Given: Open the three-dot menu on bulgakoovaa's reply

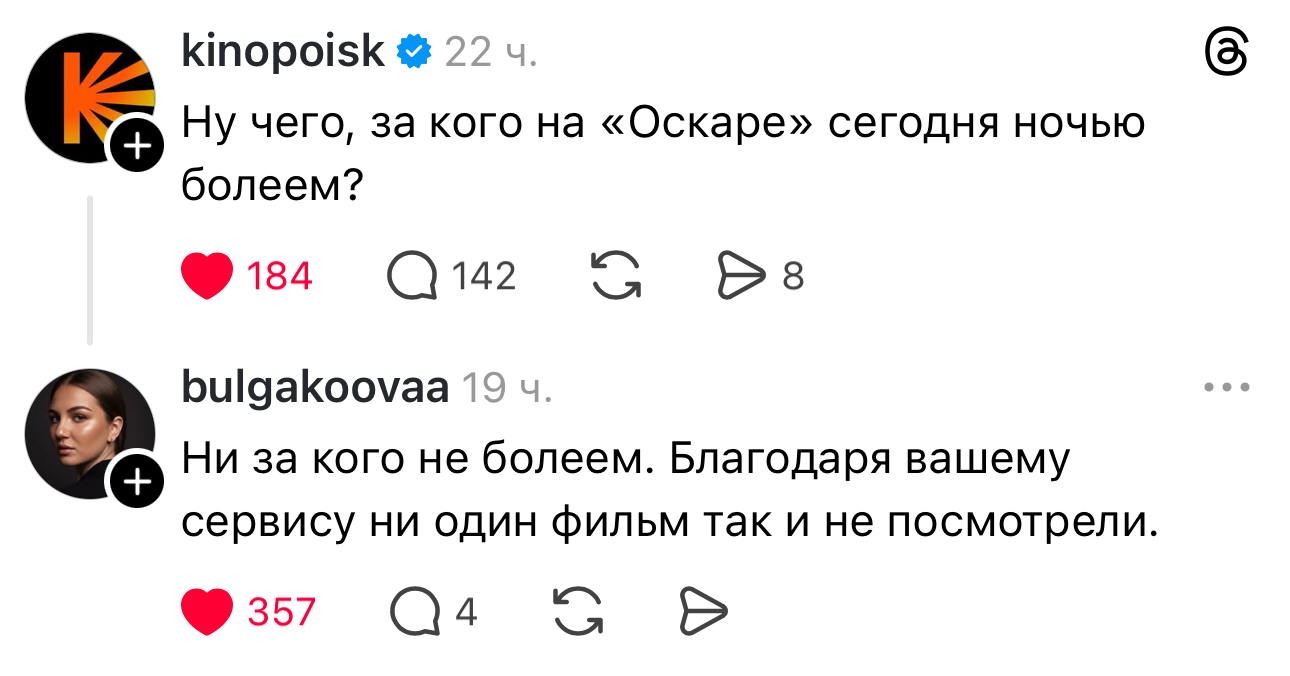Looking at the screenshot, I should click(x=1227, y=388).
